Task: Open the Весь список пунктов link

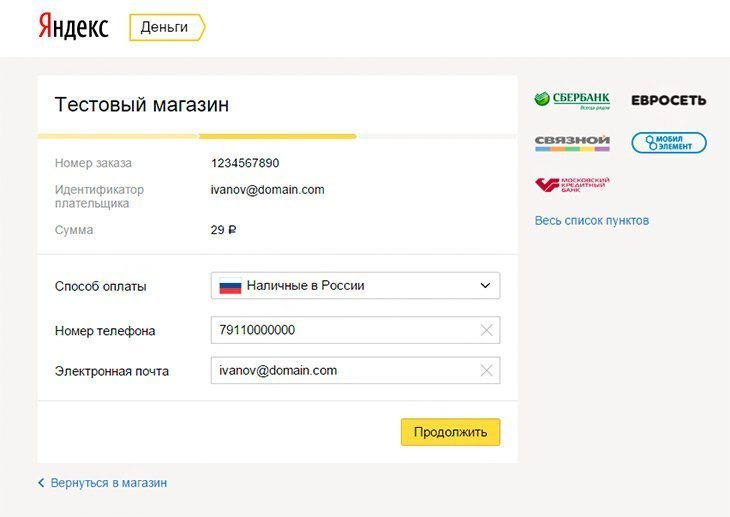Action: click(592, 220)
